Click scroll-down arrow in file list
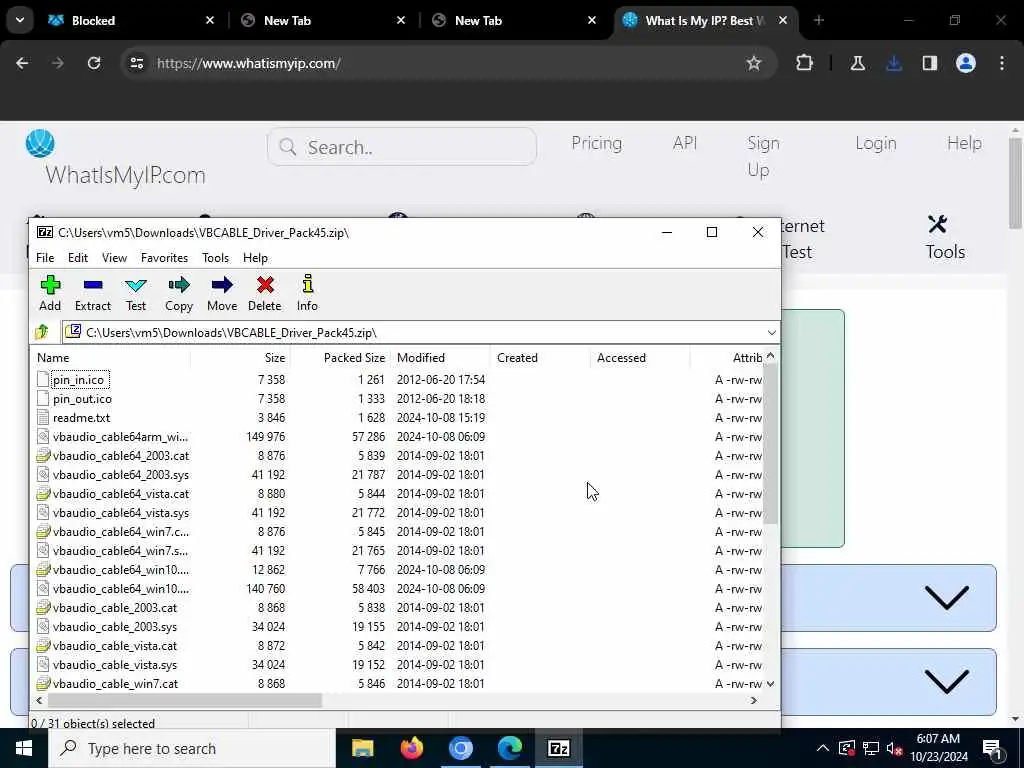This screenshot has height=768, width=1024. coord(770,684)
